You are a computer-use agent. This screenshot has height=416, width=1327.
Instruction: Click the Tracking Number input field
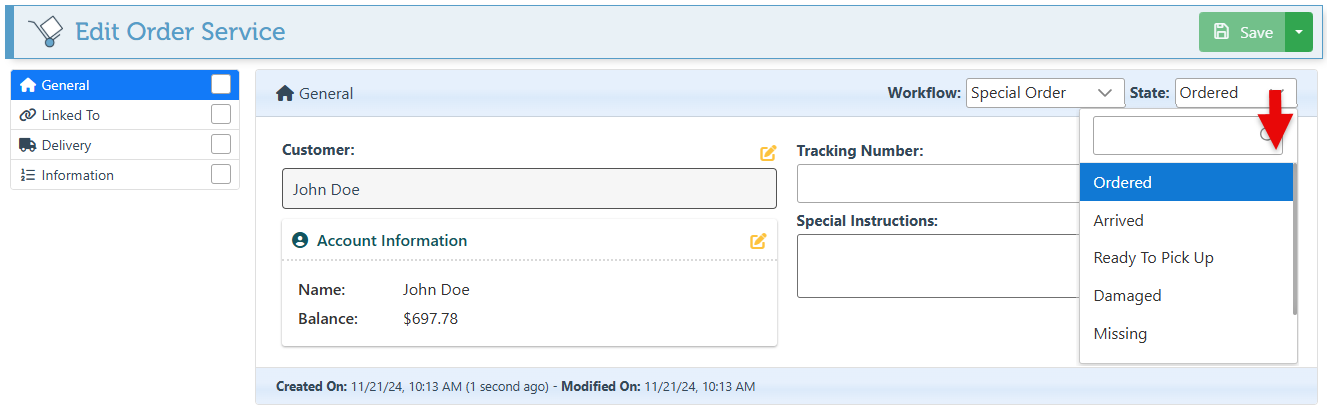937,183
